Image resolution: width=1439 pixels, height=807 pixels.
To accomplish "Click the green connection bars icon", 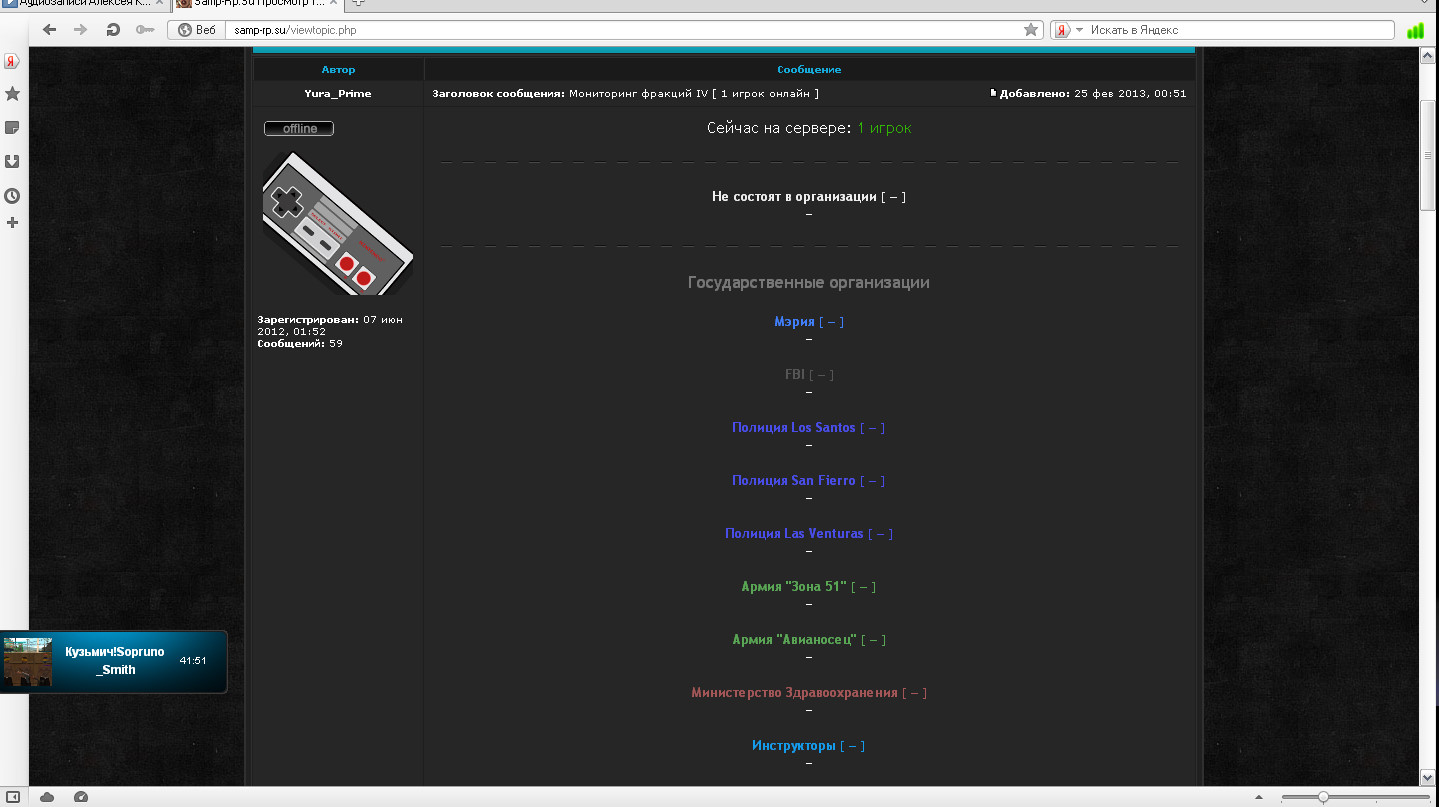I will point(1415,30).
